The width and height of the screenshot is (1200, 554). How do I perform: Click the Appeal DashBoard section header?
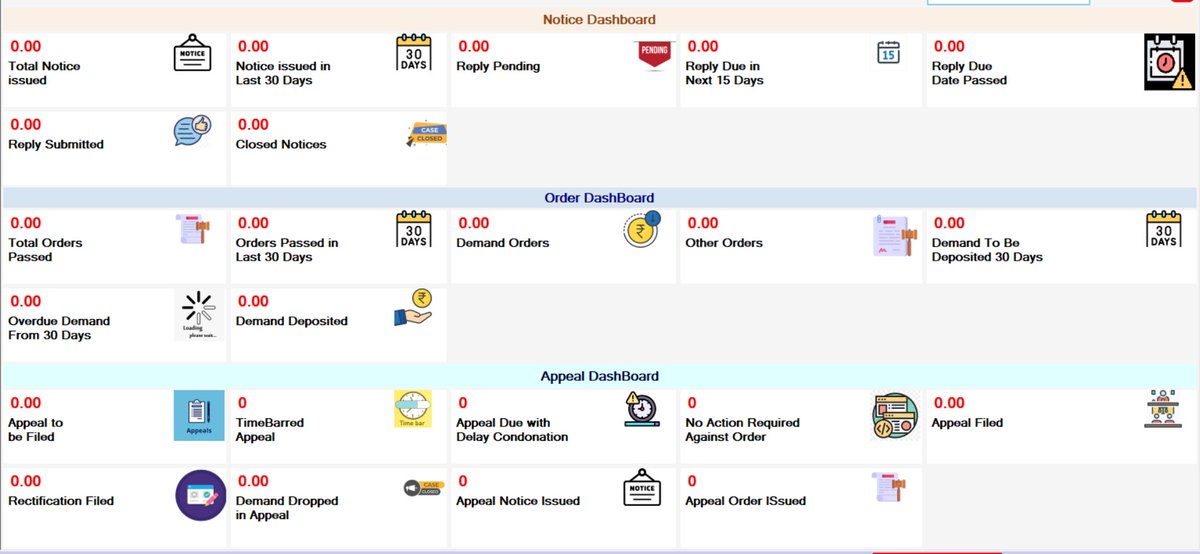599,376
